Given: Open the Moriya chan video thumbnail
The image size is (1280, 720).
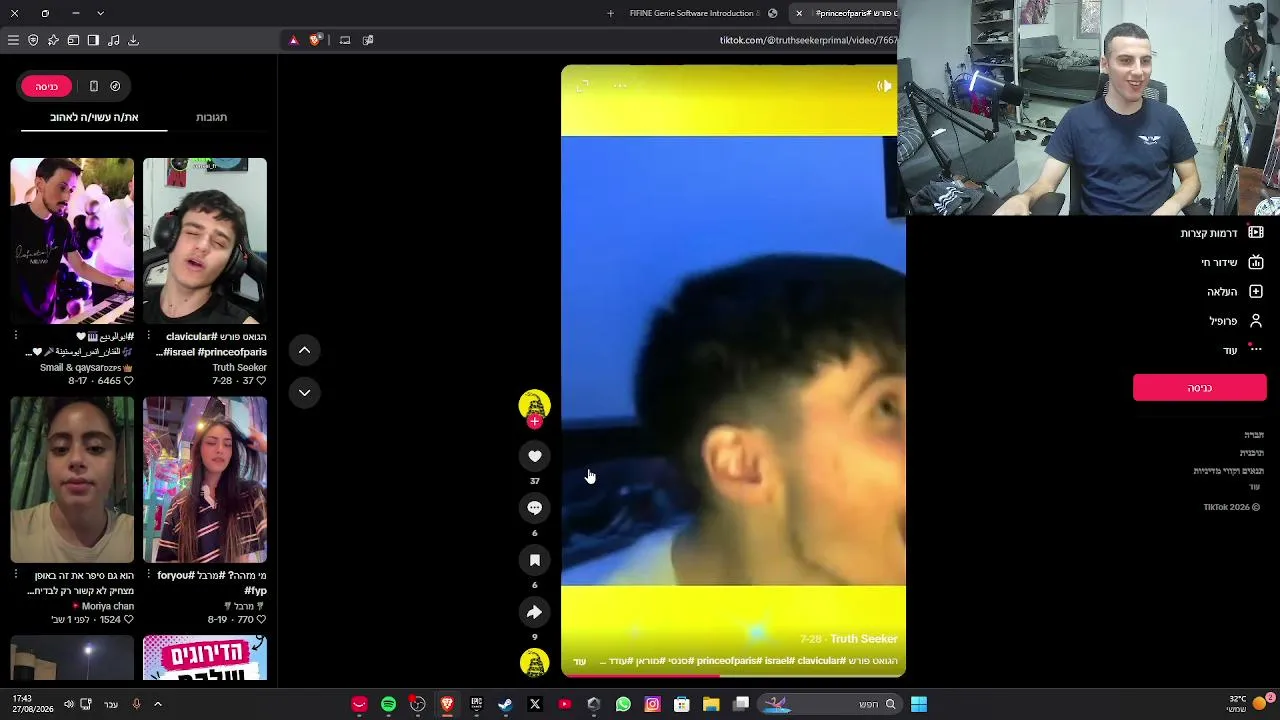Looking at the screenshot, I should 72,480.
